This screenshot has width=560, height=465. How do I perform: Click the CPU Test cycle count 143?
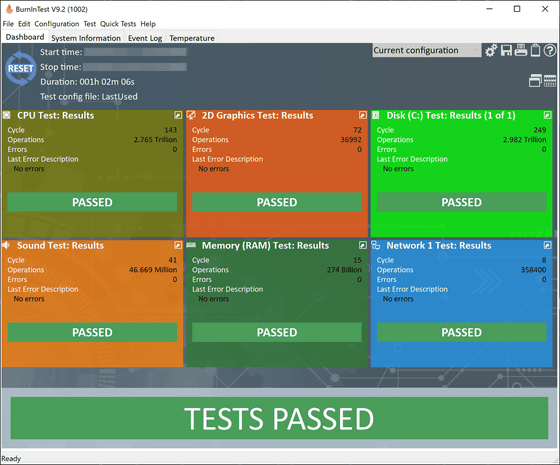171,130
